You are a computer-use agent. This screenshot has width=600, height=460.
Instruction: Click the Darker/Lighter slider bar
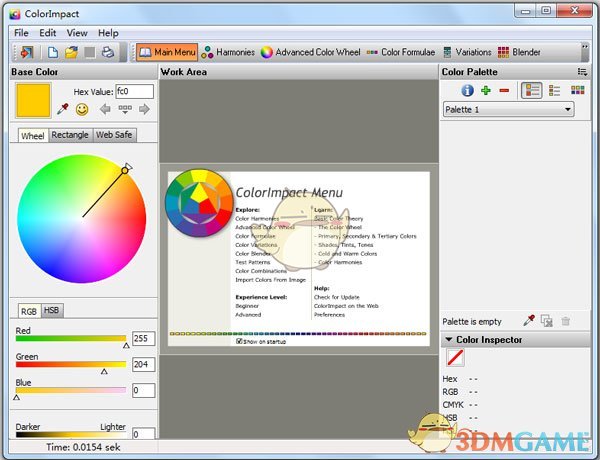71,434
